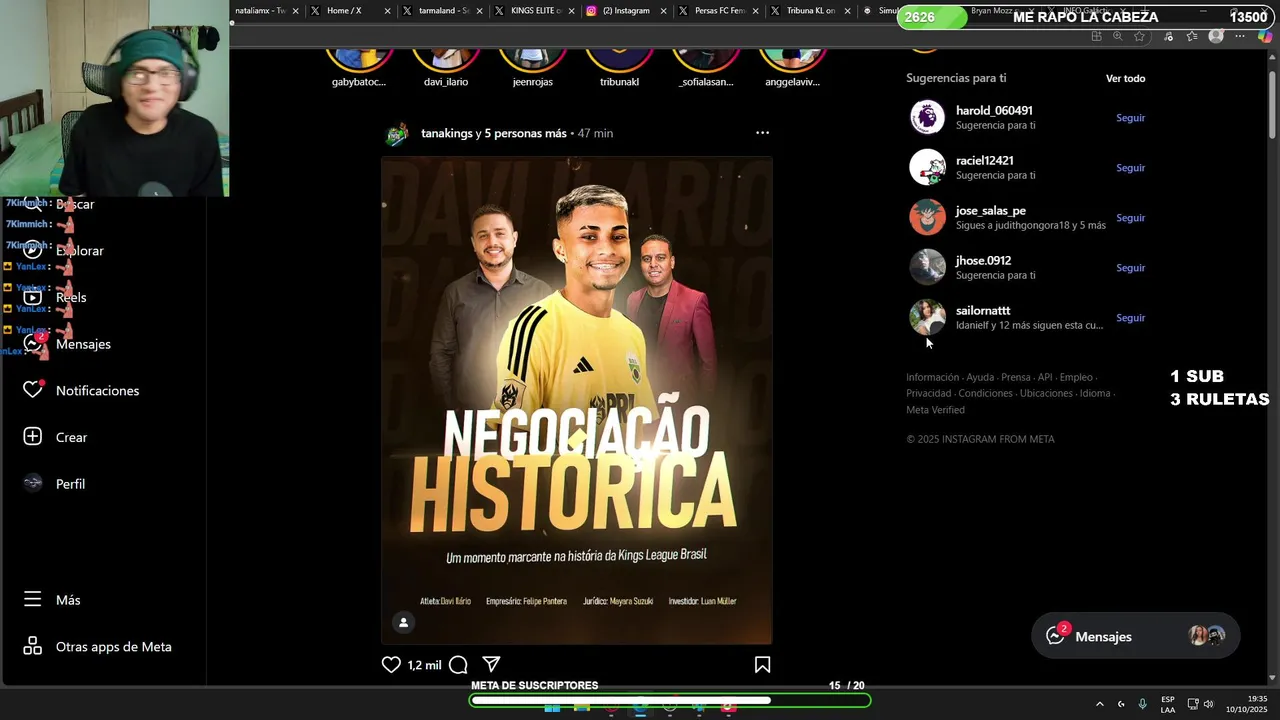Open Perfil avatar in sidebar
Image resolution: width=1280 pixels, height=720 pixels.
click(x=33, y=483)
